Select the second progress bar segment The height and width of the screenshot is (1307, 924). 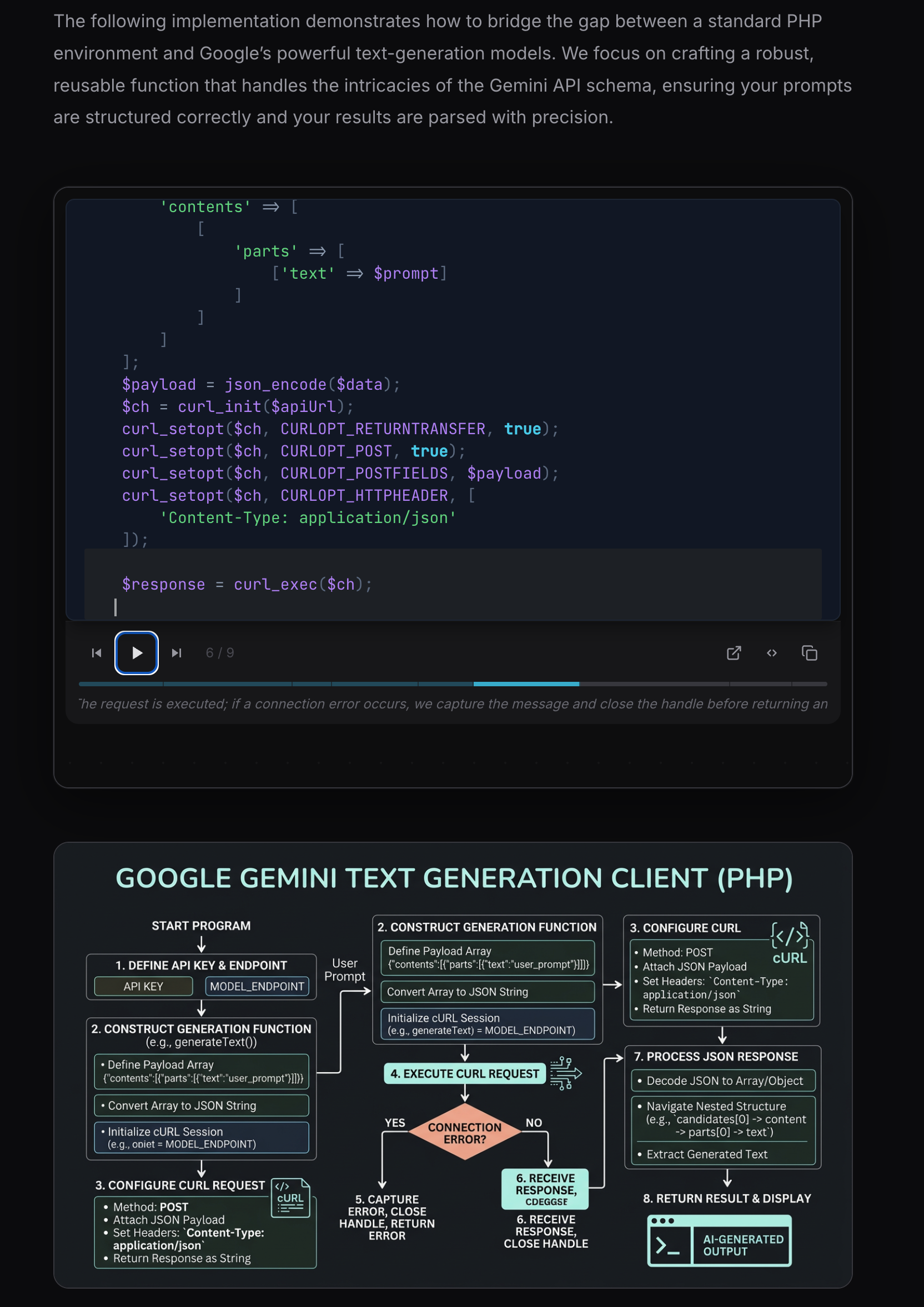[228, 683]
